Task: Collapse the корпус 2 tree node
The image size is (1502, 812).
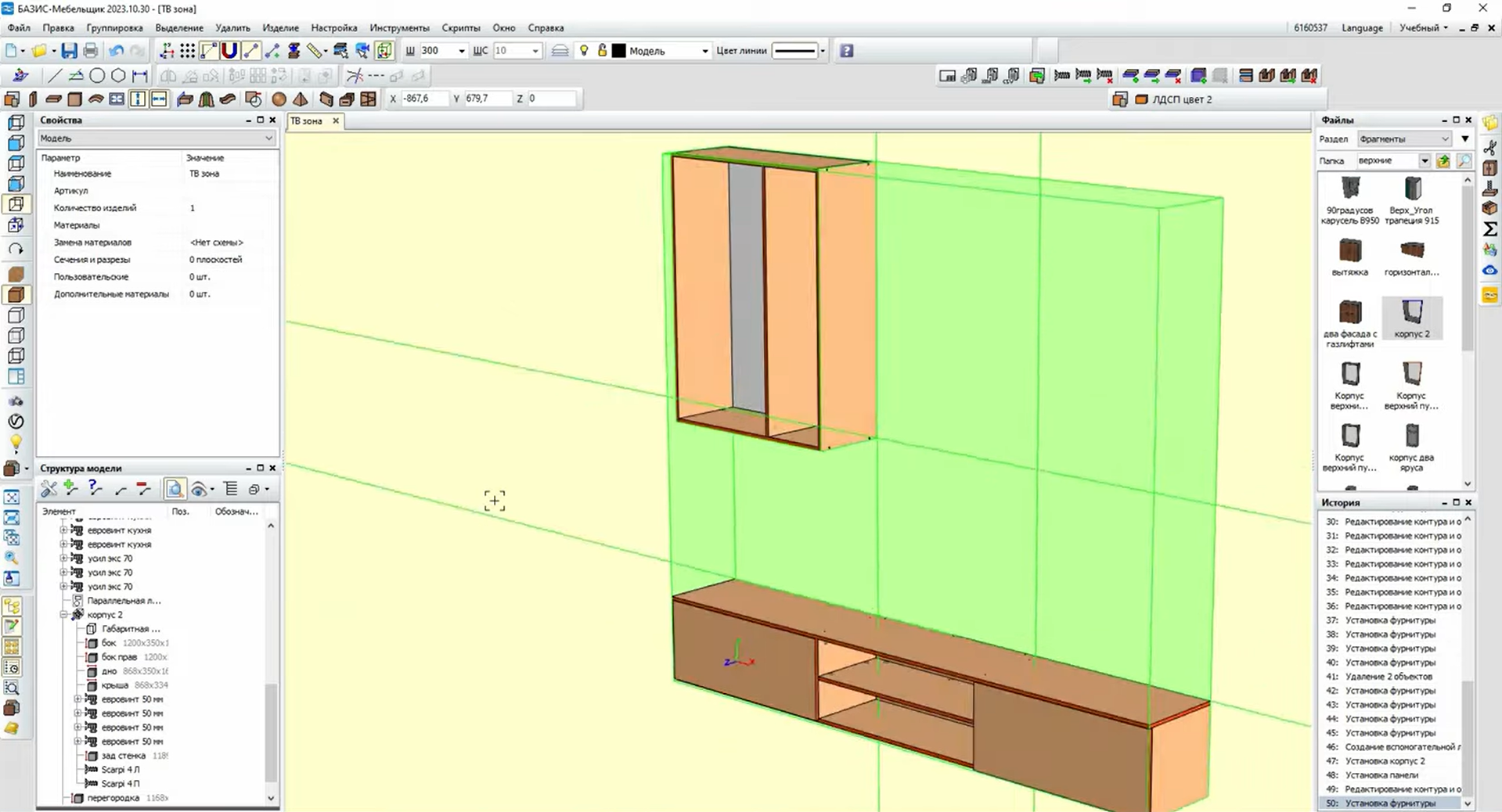Action: click(64, 615)
